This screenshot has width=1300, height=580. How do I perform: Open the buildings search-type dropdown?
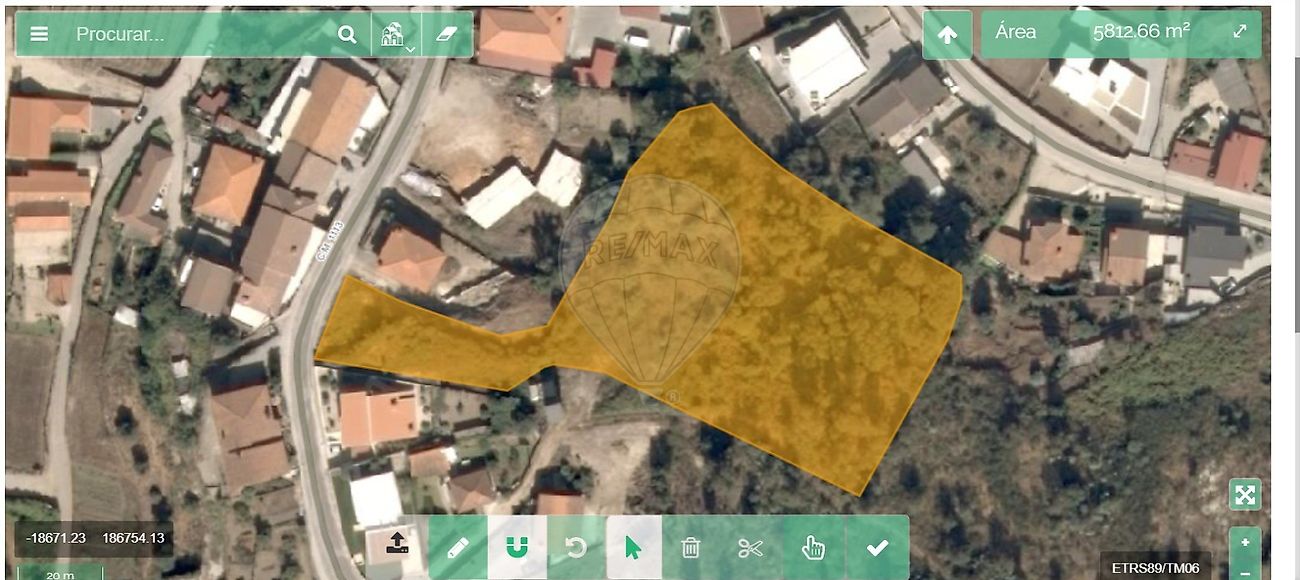pos(395,34)
